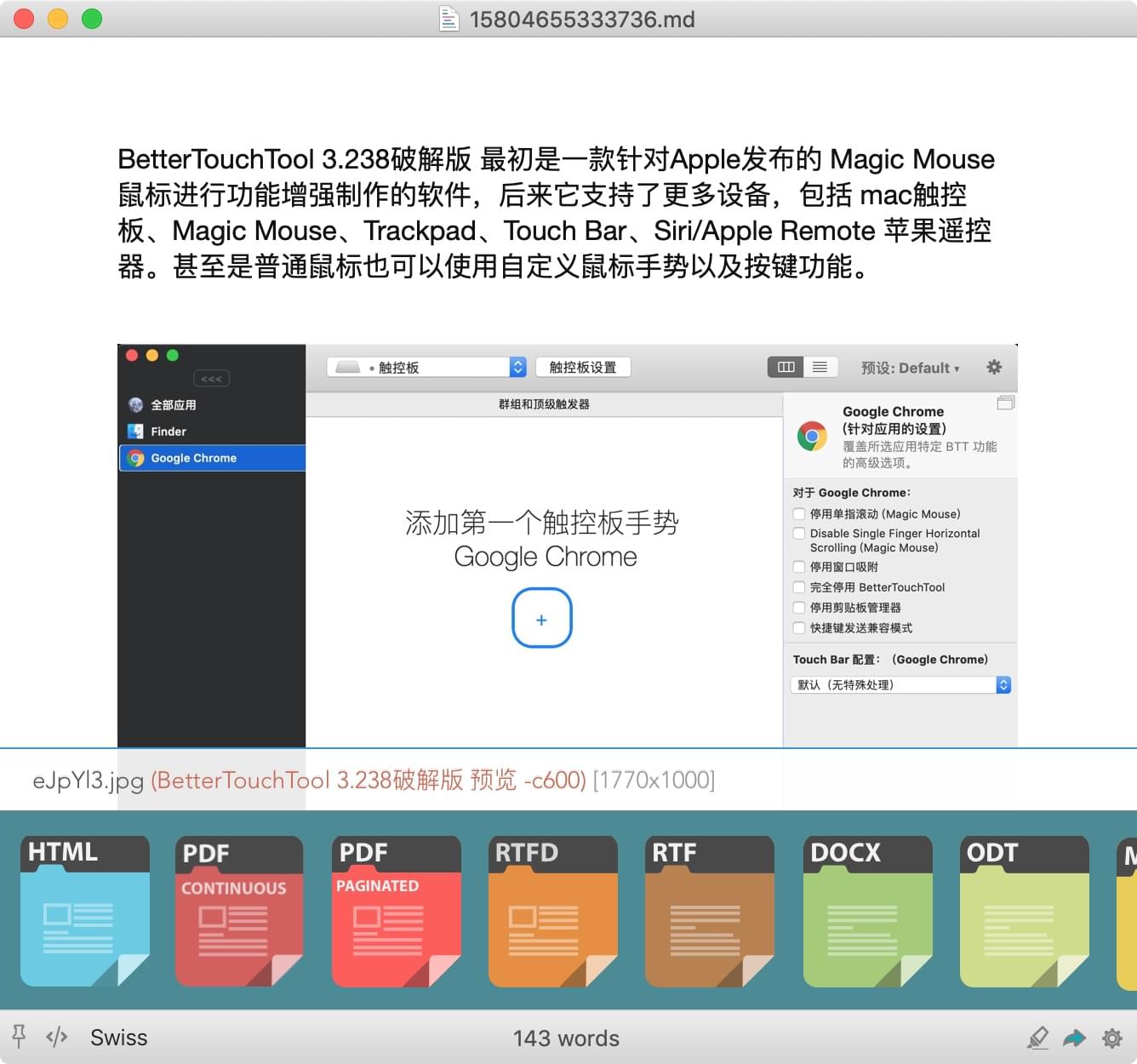Click the 对于 Google Chrome: label

coord(852,493)
